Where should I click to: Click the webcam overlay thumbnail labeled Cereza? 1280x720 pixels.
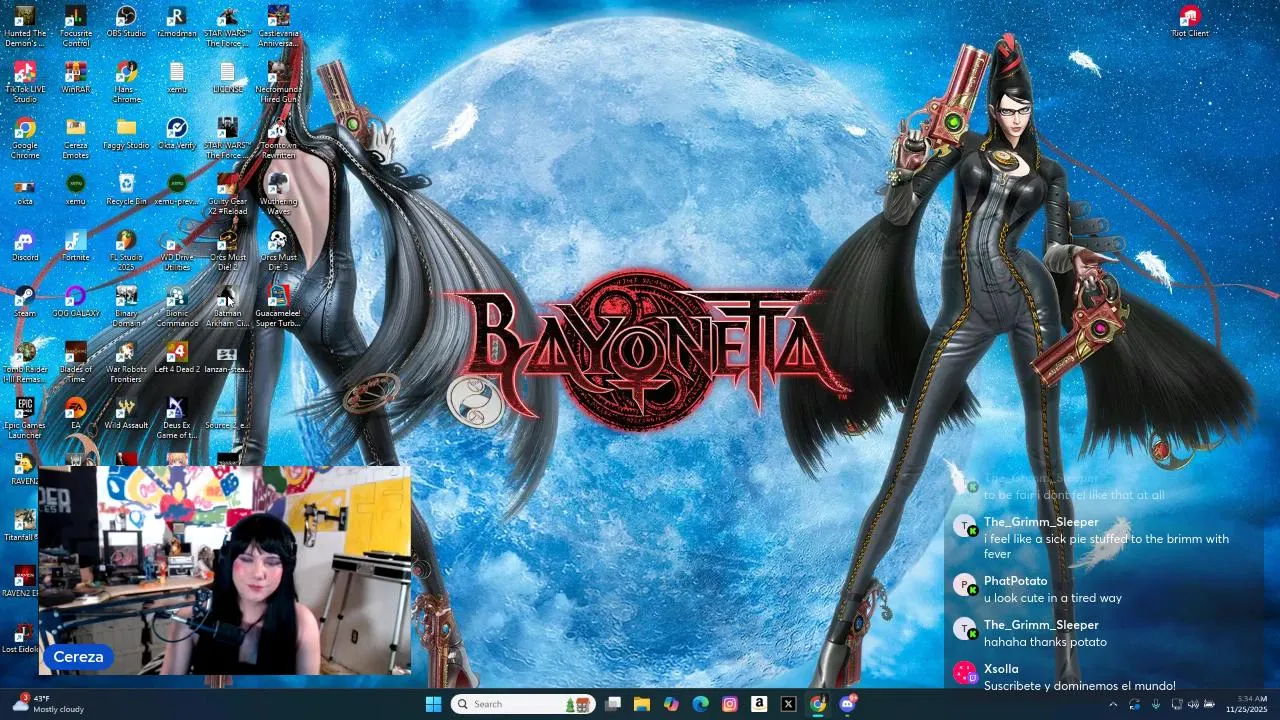coord(225,570)
